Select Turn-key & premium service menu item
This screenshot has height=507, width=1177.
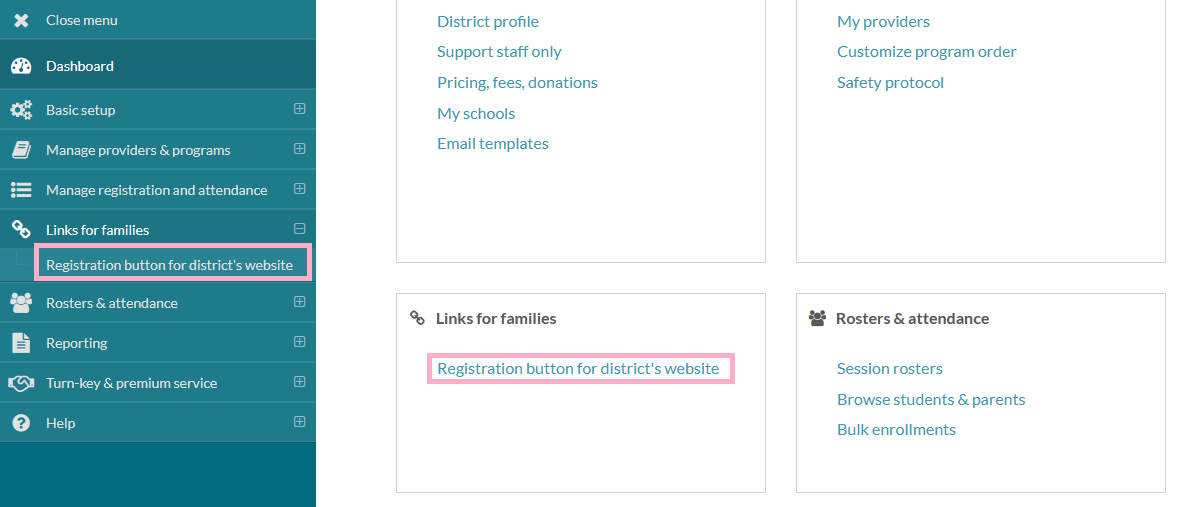(131, 383)
